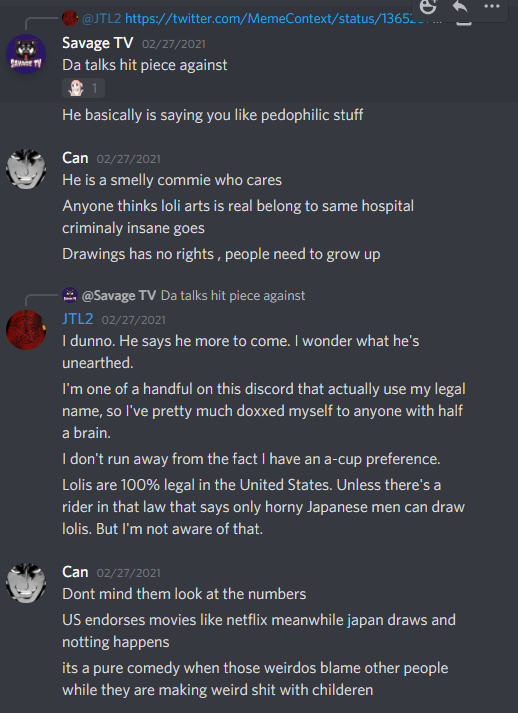Click the @Savage TV mention in reply
This screenshot has width=518, height=713.
pos(119,296)
